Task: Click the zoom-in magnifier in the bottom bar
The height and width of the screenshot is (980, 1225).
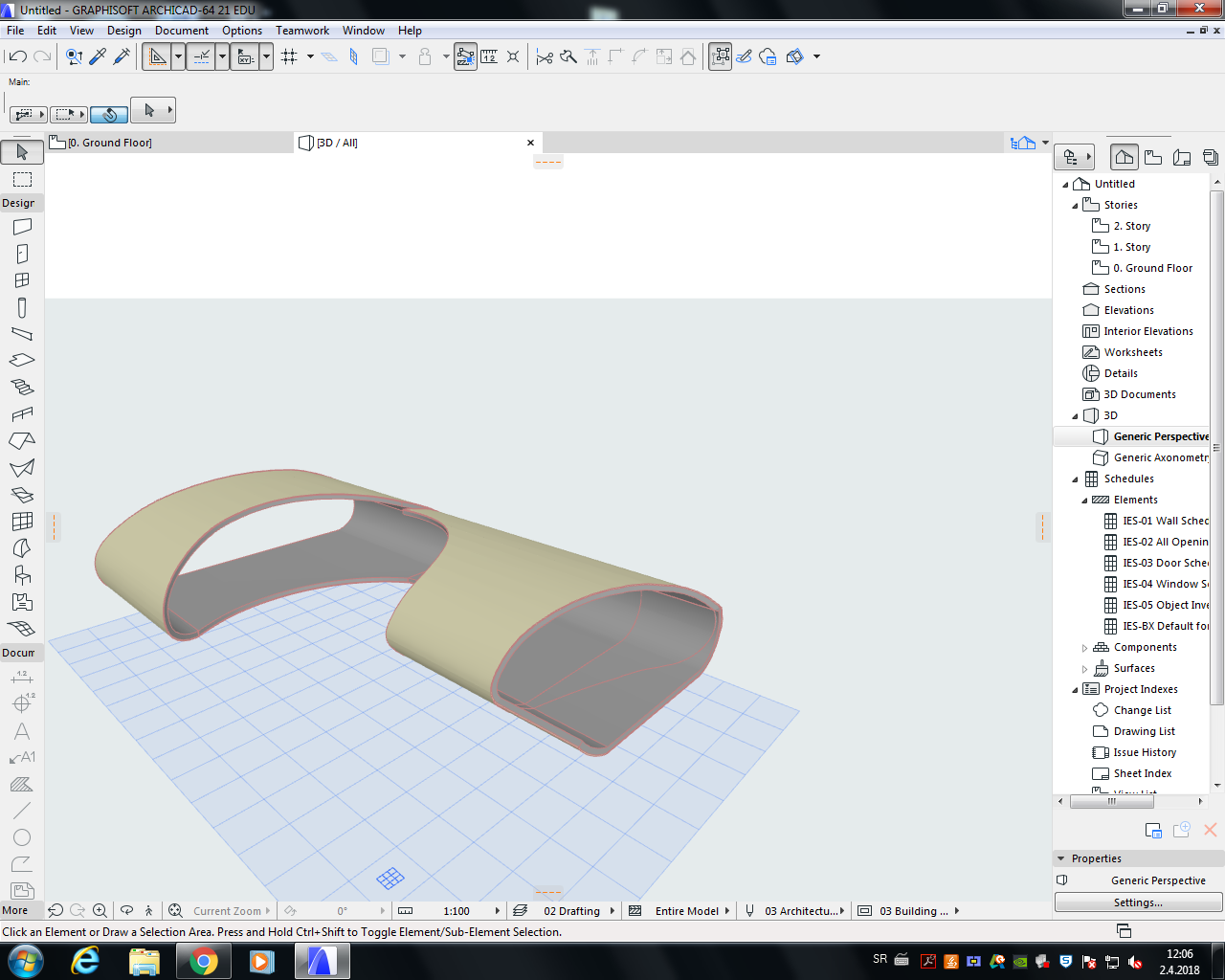Action: [100, 911]
